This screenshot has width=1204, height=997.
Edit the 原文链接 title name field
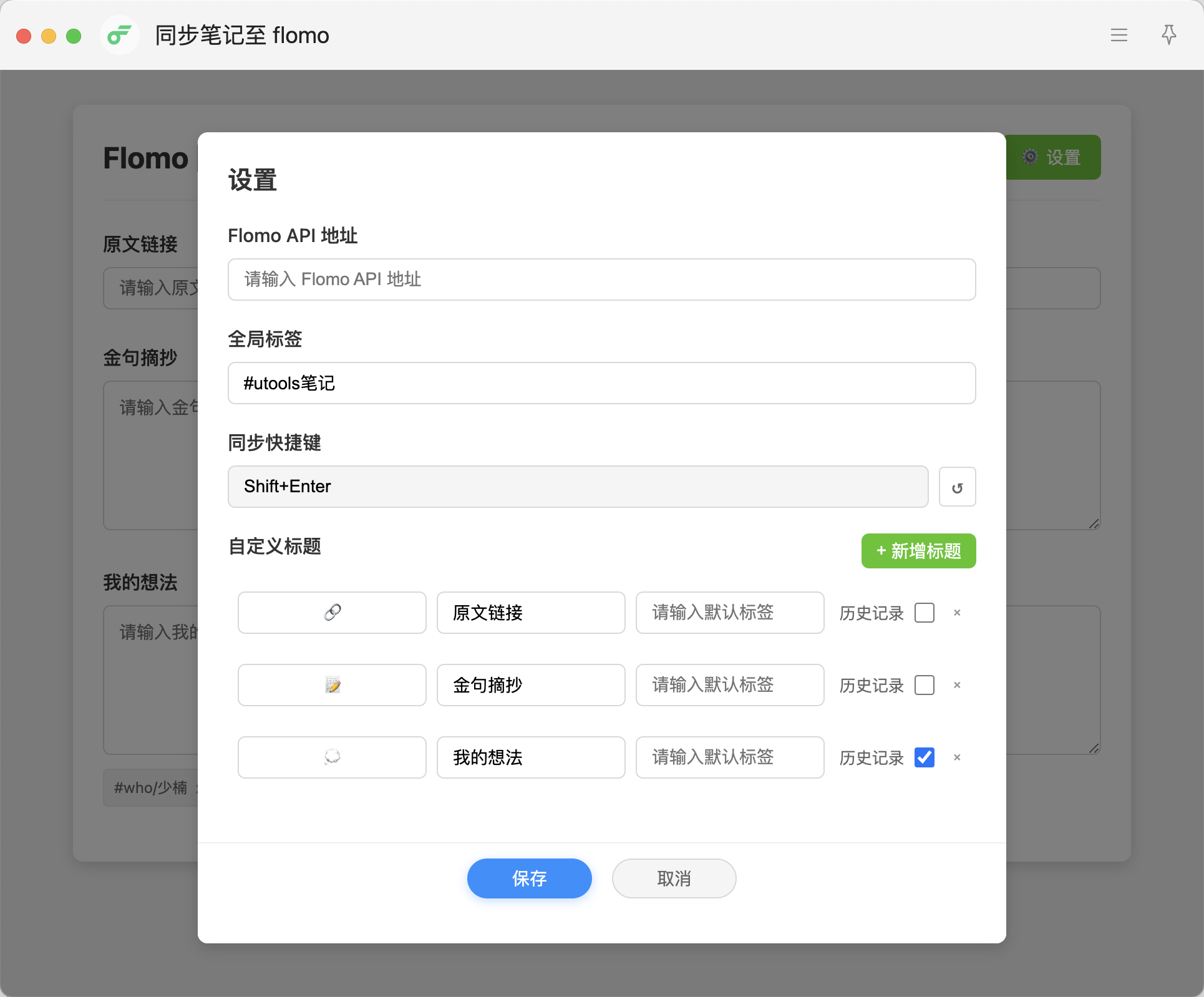531,613
